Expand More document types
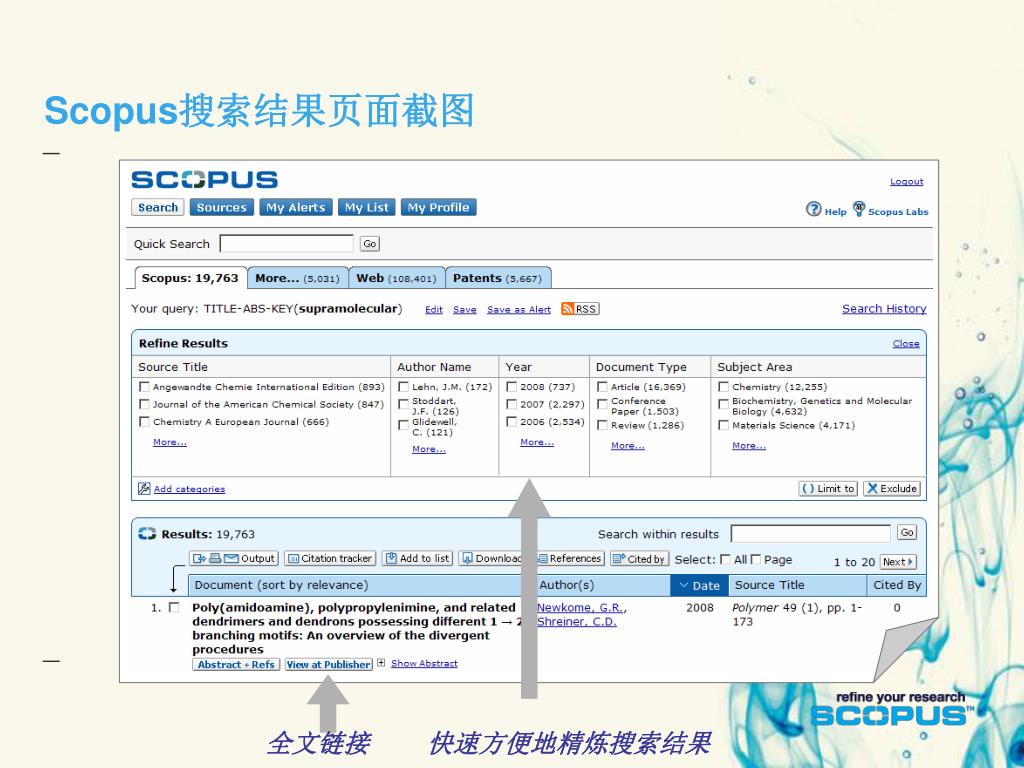Screen dimensions: 1024x768 click(x=628, y=445)
